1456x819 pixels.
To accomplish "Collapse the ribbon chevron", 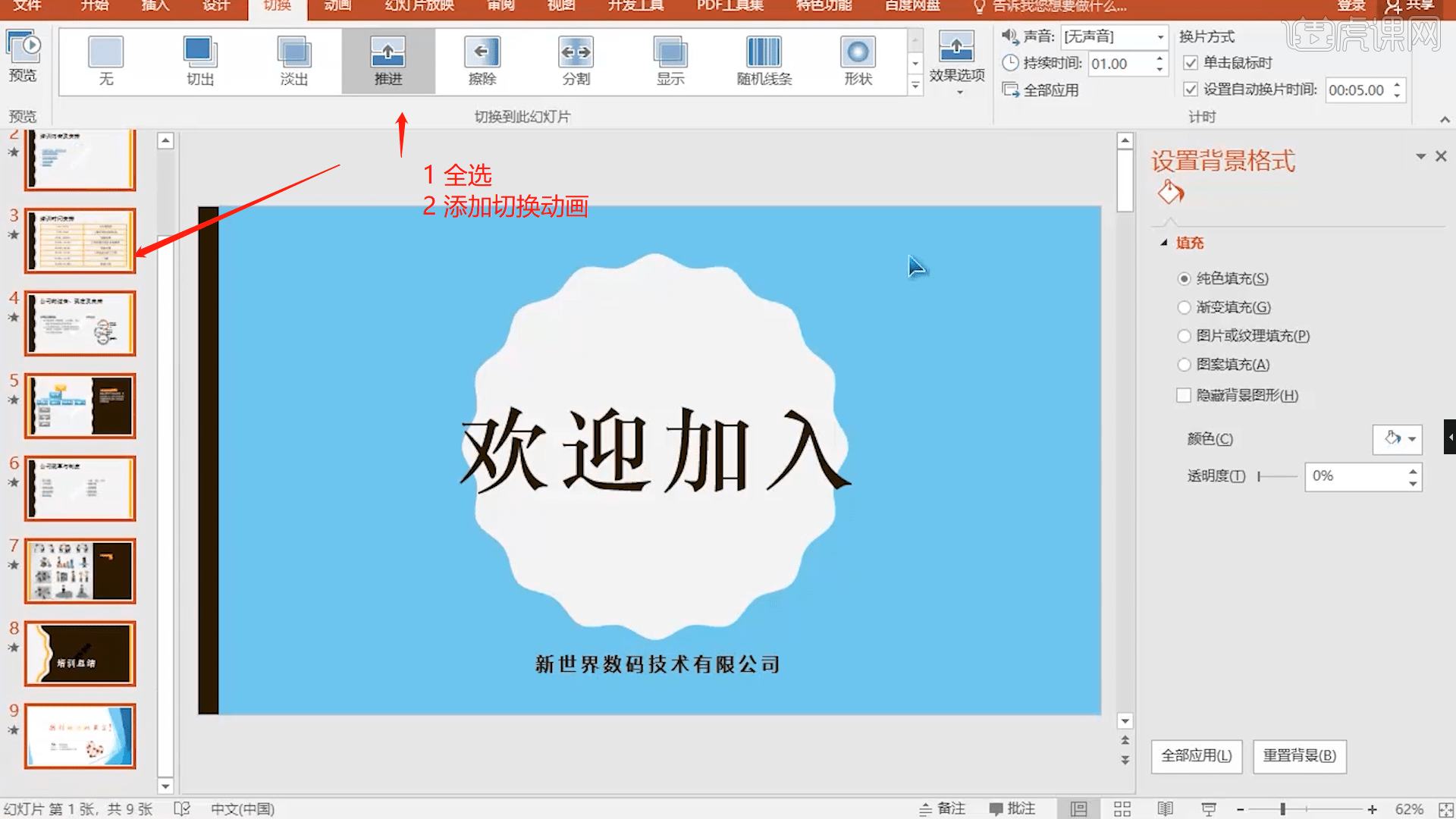I will coord(1445,120).
